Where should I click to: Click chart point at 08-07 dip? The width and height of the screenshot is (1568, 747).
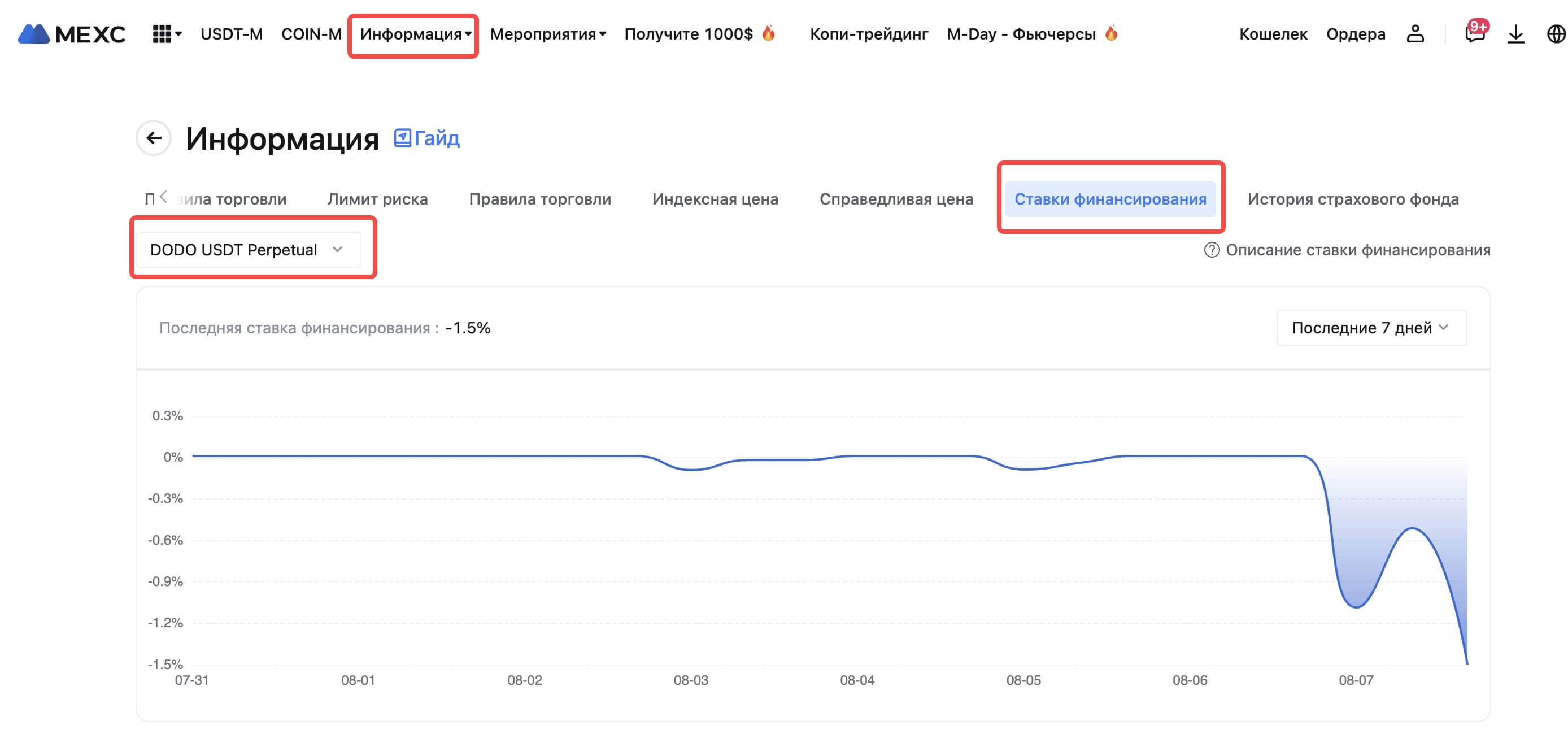tap(1356, 607)
